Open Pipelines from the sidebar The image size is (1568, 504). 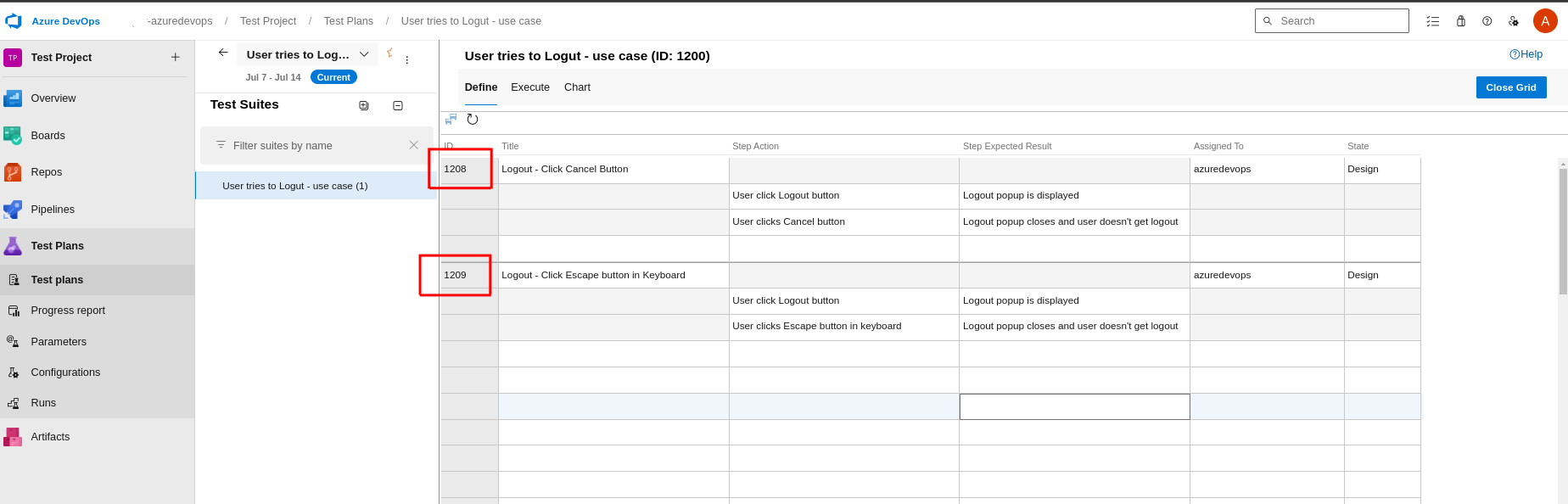pos(53,210)
